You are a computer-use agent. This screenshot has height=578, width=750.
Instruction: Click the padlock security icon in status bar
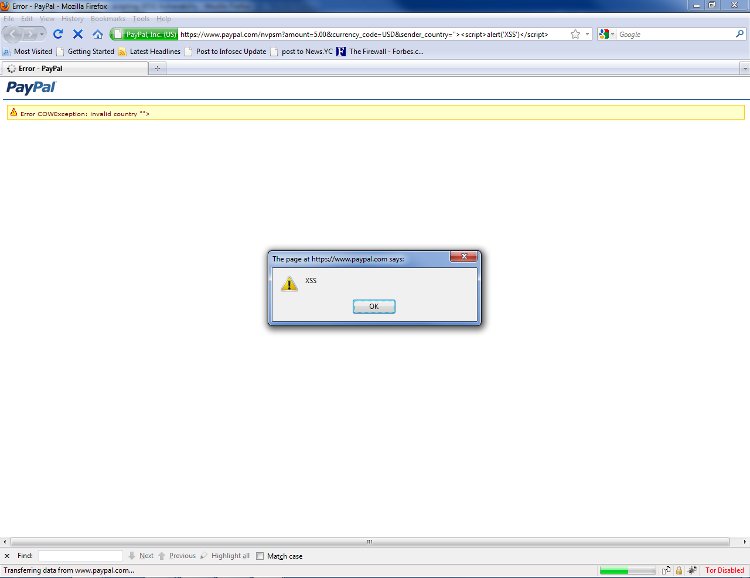[x=679, y=570]
